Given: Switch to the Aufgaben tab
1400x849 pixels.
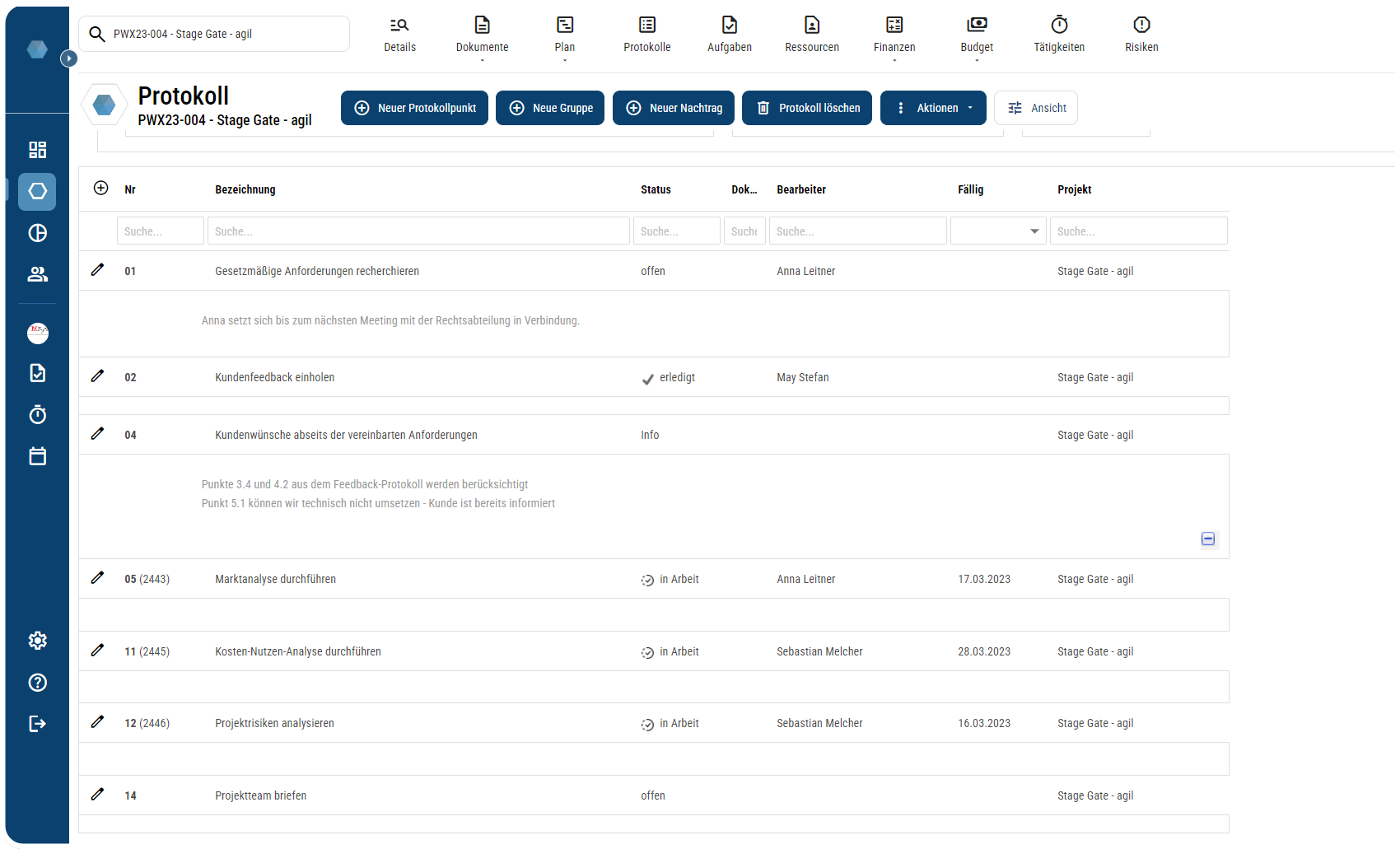Looking at the screenshot, I should click(x=729, y=35).
